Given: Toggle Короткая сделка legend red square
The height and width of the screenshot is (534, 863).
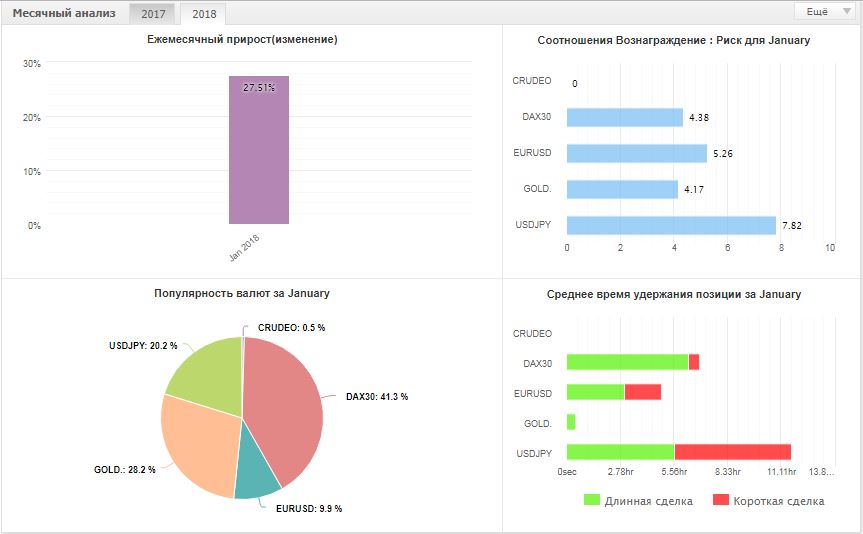Looking at the screenshot, I should 720,500.
